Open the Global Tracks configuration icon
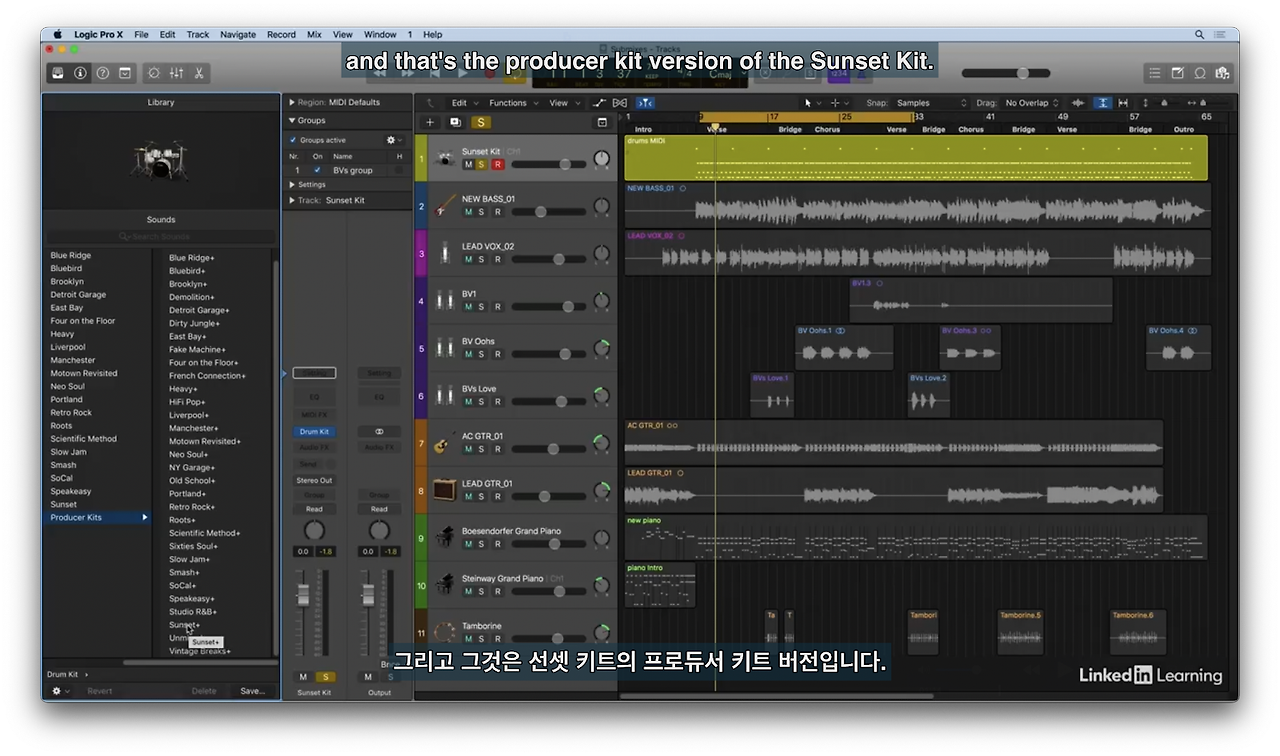Image resolution: width=1280 pixels, height=756 pixels. pos(602,122)
